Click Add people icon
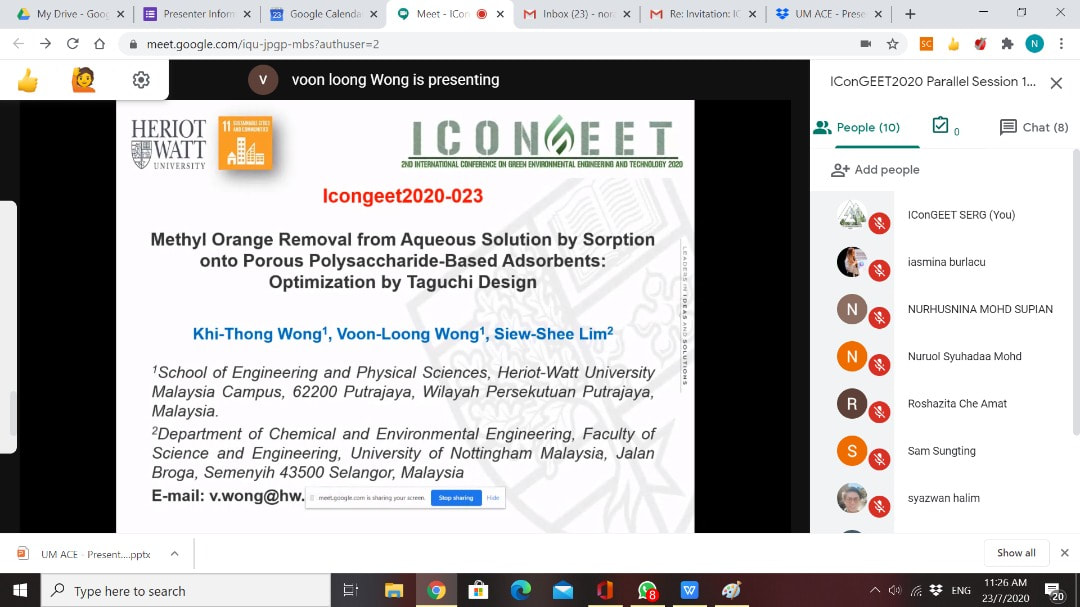The image size is (1080, 607). pos(840,170)
